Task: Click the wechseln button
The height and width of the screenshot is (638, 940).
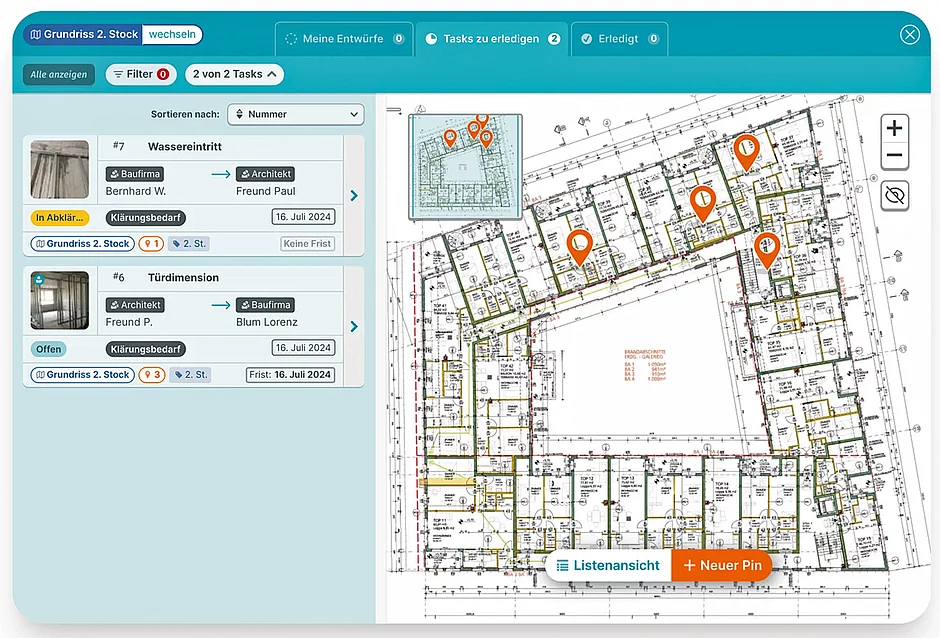Action: [172, 34]
